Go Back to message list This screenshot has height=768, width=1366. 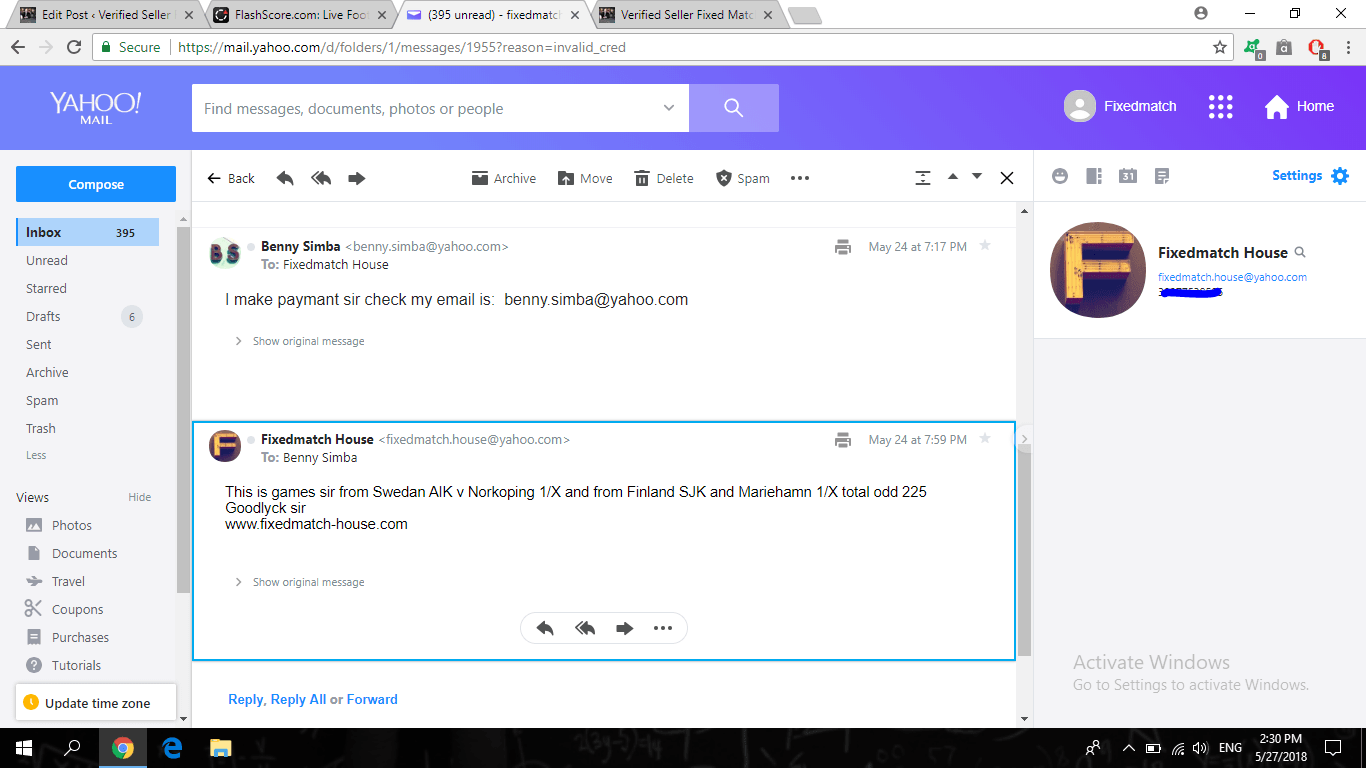click(x=231, y=178)
